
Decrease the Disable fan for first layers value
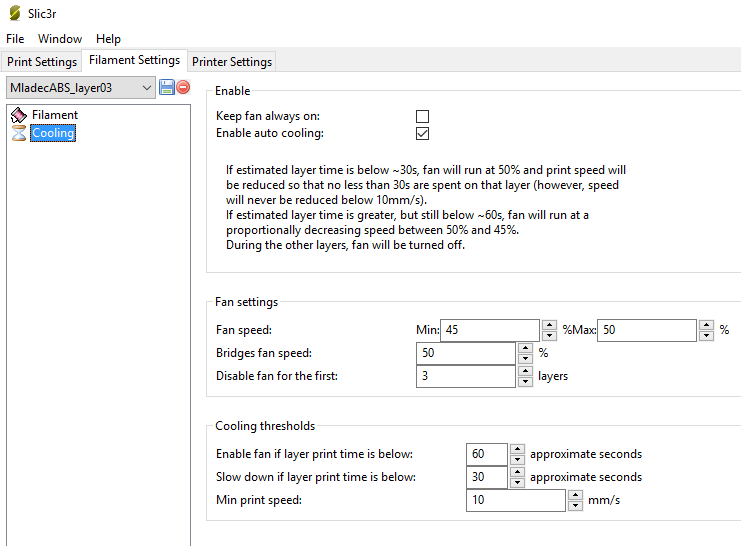tap(526, 381)
